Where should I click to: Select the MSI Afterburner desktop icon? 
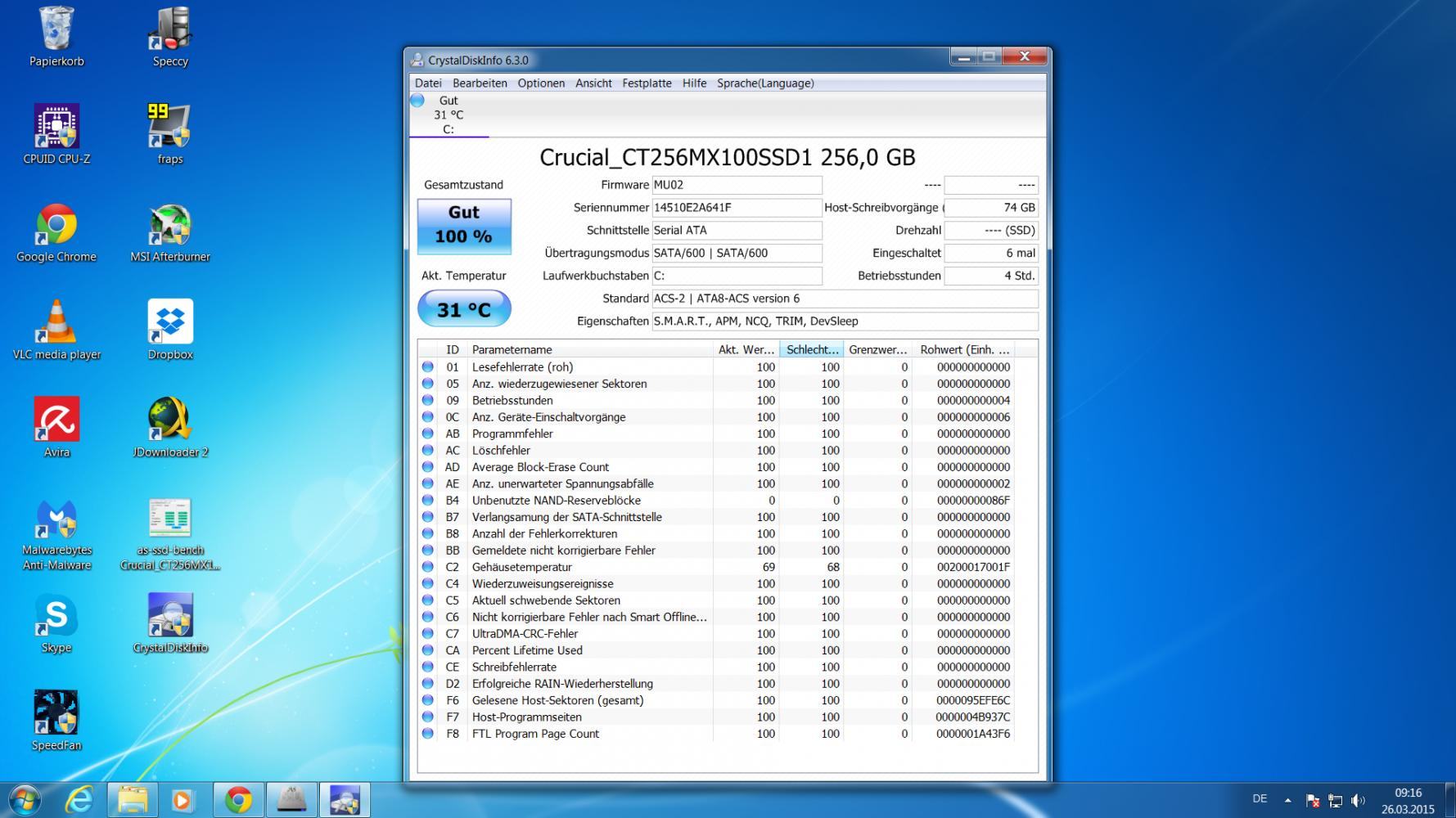tap(170, 233)
